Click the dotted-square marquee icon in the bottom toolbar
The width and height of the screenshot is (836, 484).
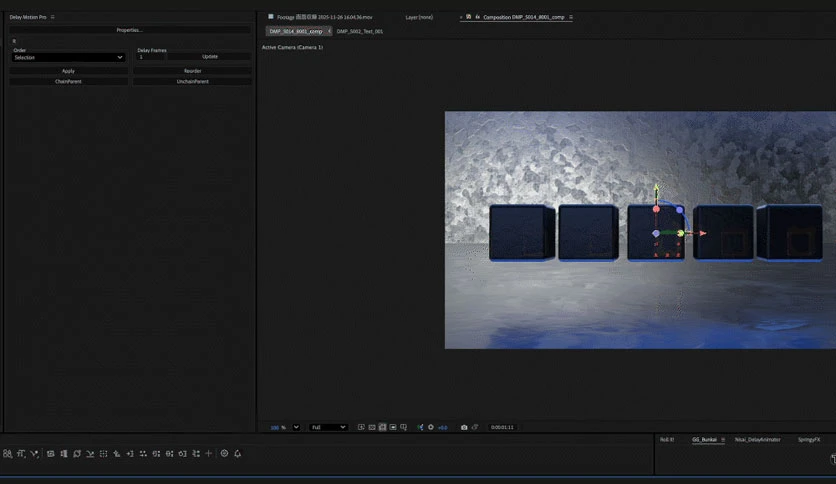[103, 454]
